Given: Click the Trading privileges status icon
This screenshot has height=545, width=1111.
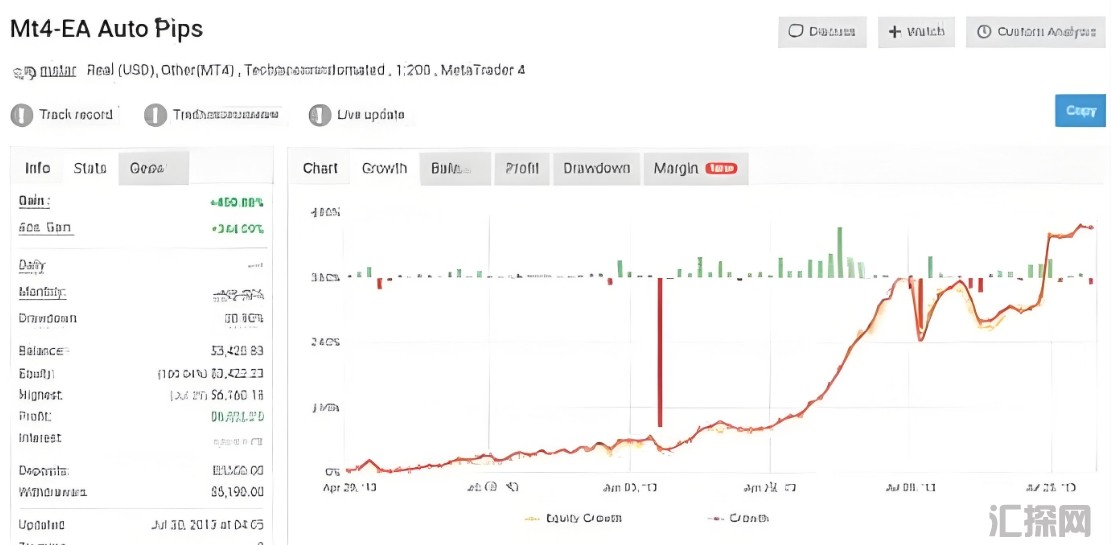Looking at the screenshot, I should coord(155,115).
